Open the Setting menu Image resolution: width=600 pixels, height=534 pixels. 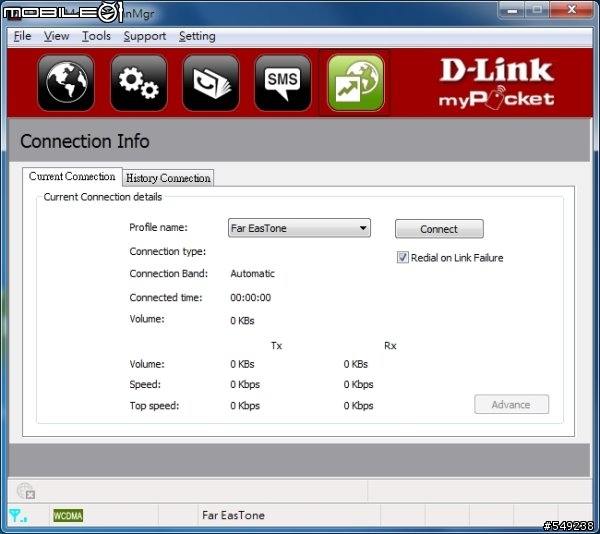coord(197,36)
